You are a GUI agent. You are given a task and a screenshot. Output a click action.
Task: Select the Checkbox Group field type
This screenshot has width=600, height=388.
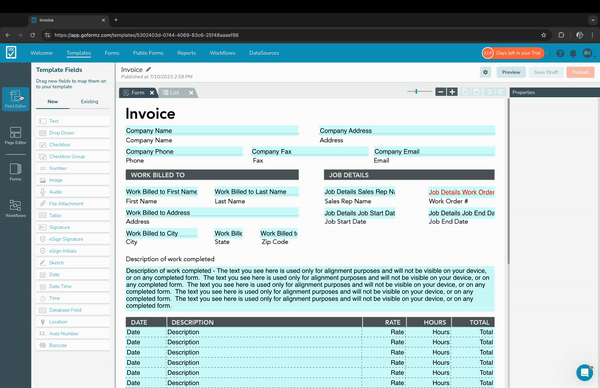73,157
